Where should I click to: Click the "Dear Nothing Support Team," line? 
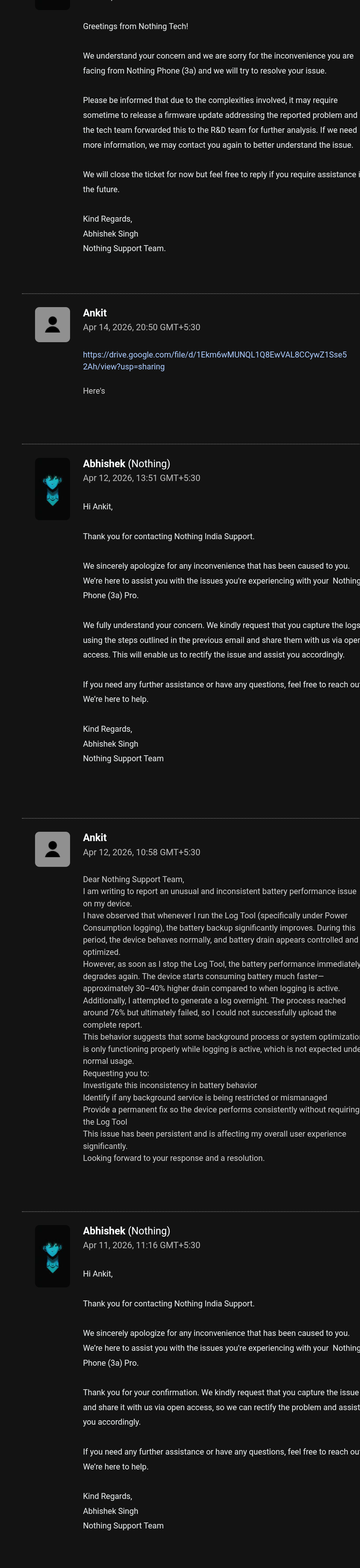point(133,879)
